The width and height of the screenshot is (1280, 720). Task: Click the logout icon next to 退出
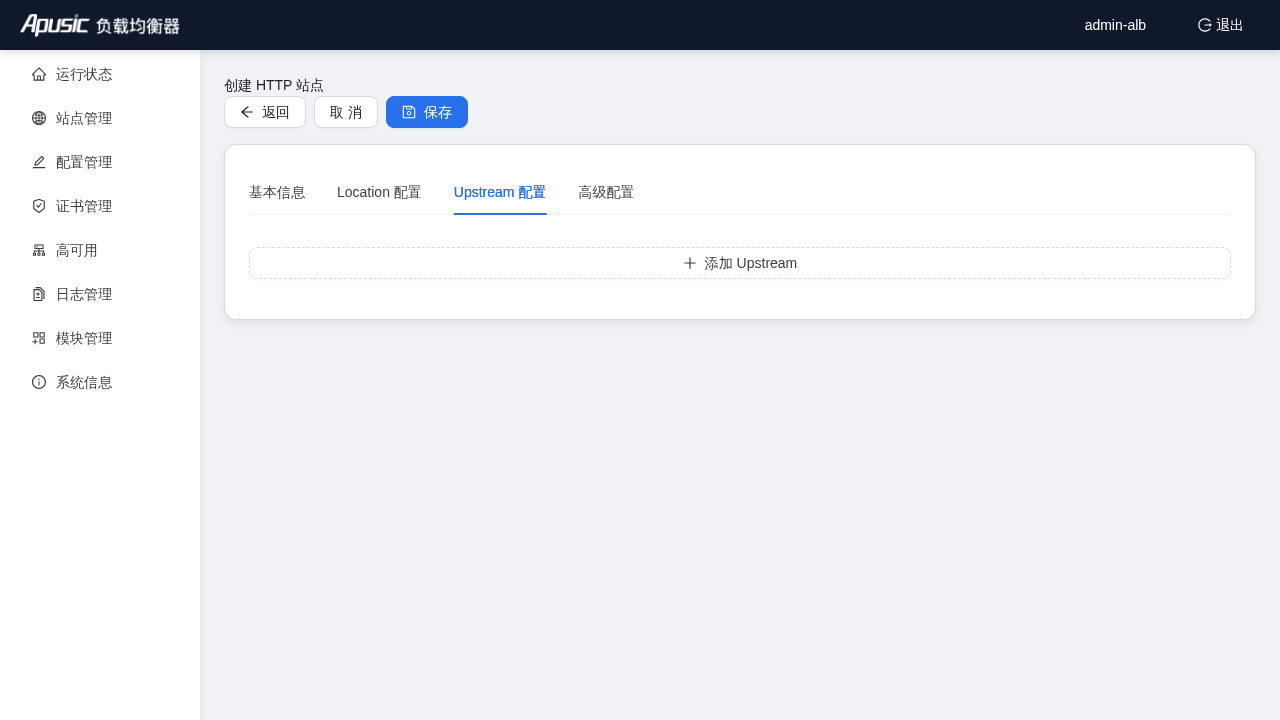1205,25
